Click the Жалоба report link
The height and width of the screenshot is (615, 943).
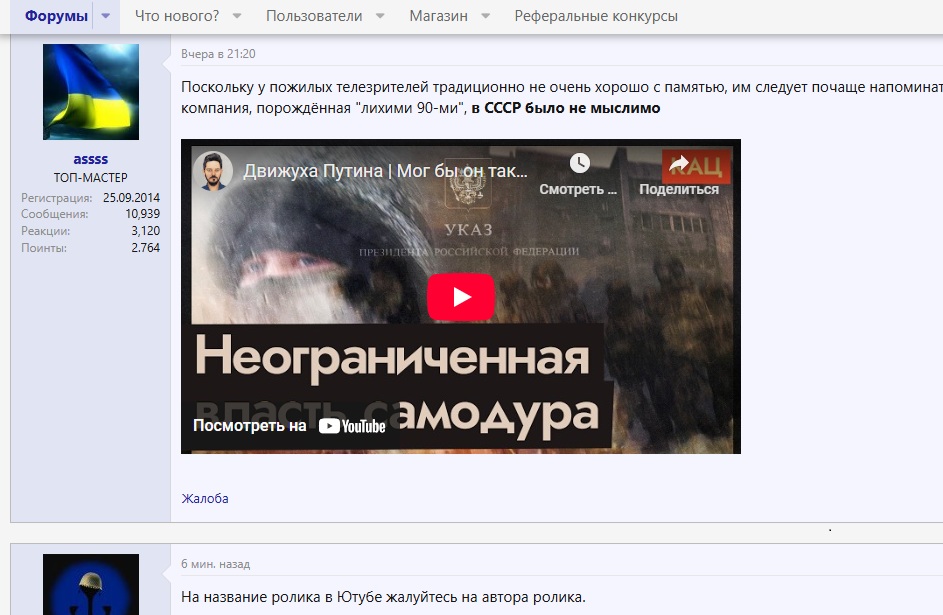click(x=205, y=498)
